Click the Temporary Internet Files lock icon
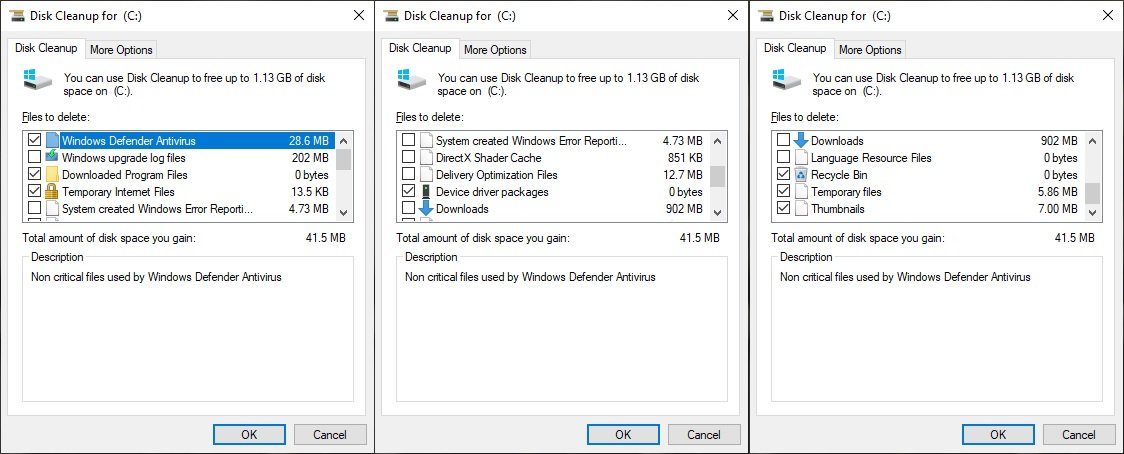 click(x=52, y=192)
